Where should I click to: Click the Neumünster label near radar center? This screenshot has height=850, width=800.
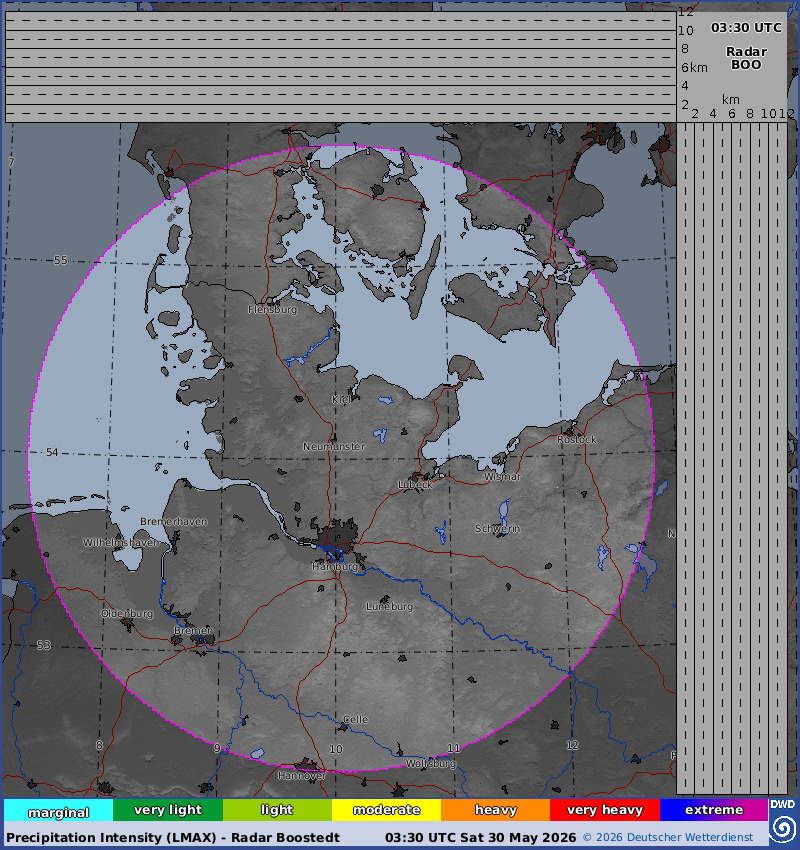coord(334,447)
